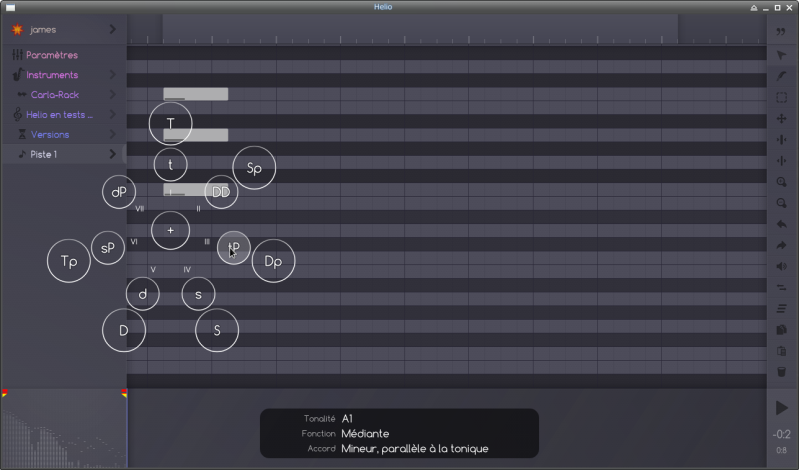Image resolution: width=799 pixels, height=470 pixels.
Task: Click the note icon beside Piste 1
Action: point(22,154)
